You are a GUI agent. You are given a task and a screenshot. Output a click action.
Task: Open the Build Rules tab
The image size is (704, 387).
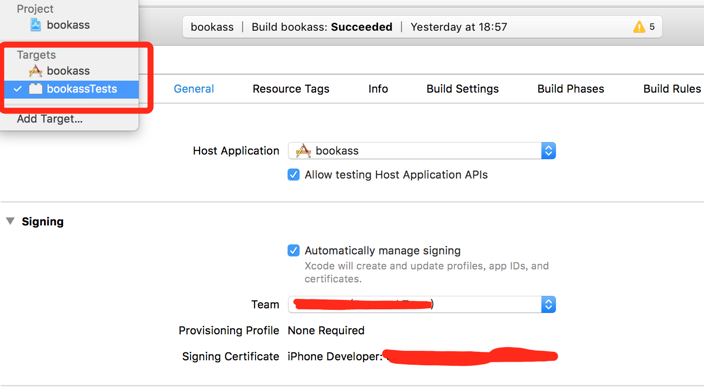[672, 89]
